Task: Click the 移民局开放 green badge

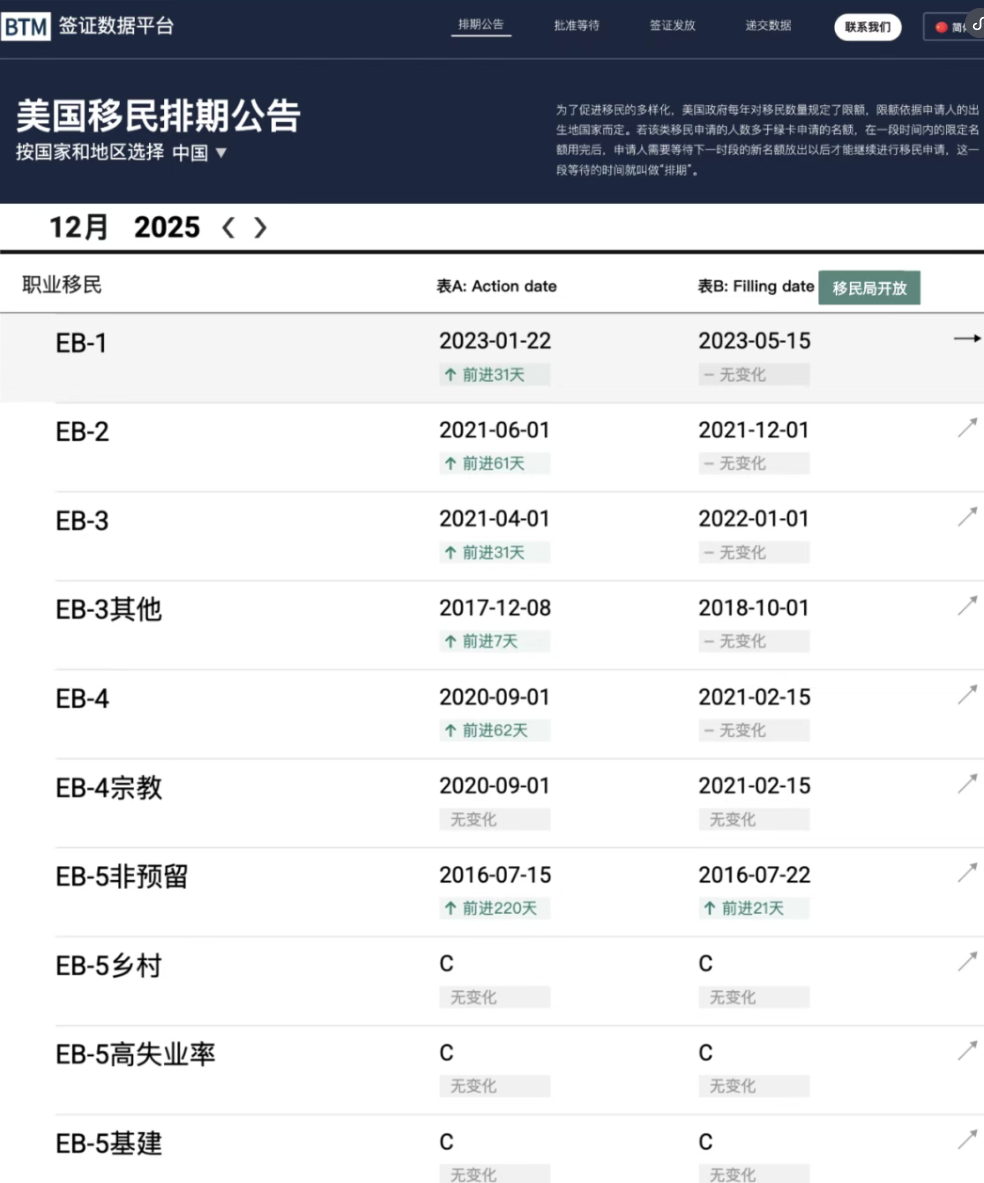Action: tap(869, 288)
